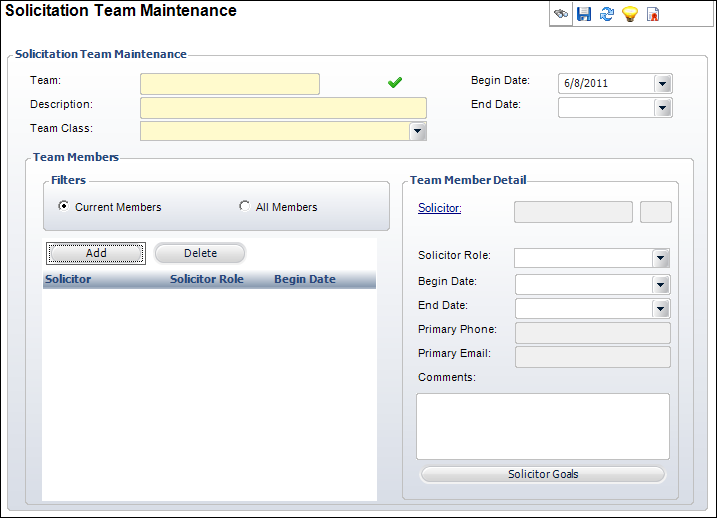Image resolution: width=717 pixels, height=518 pixels.
Task: Click the blue refresh arrows icon
Action: 606,15
